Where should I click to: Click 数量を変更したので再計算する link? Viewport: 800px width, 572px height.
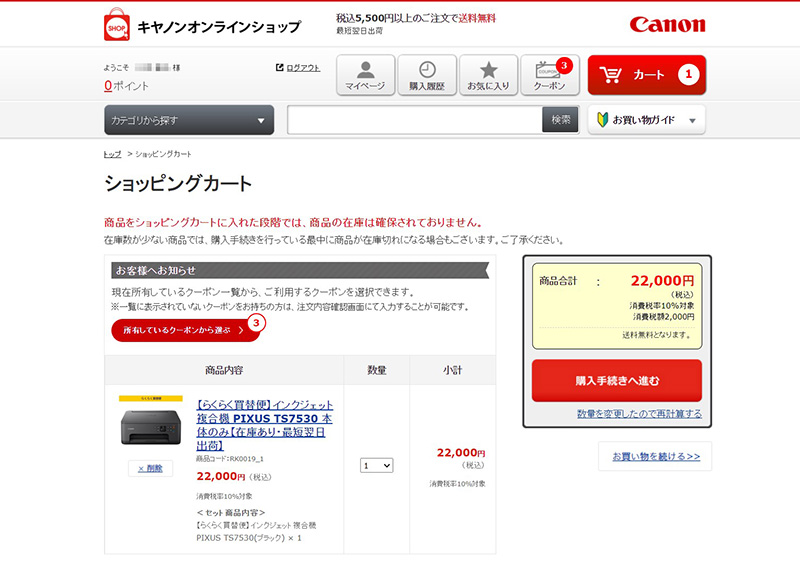[639, 414]
